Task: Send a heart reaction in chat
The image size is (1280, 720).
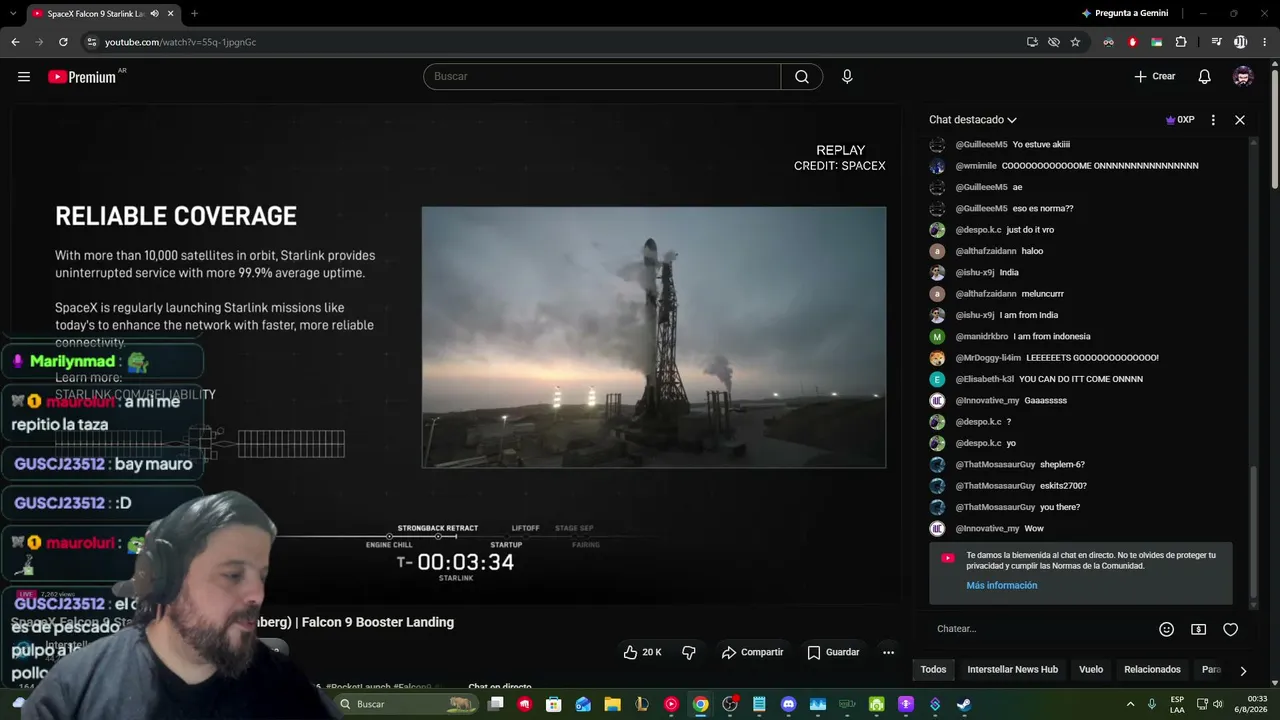Action: [x=1231, y=629]
